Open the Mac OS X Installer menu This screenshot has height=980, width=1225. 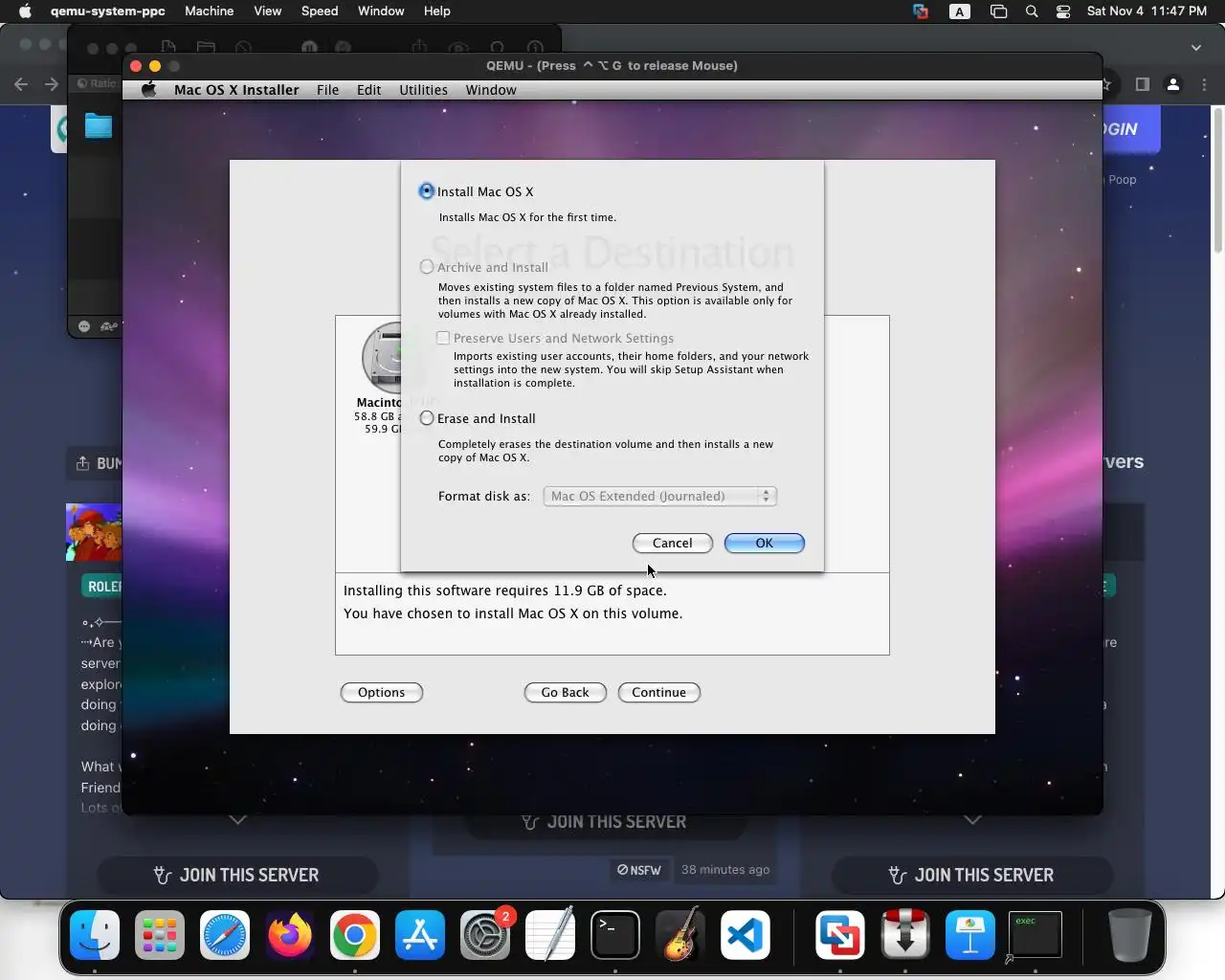click(x=236, y=90)
